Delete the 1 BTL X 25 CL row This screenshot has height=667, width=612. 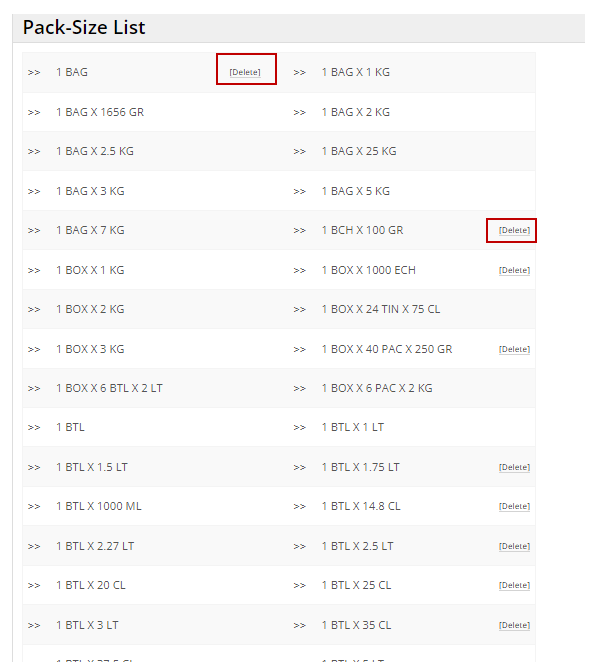point(514,585)
